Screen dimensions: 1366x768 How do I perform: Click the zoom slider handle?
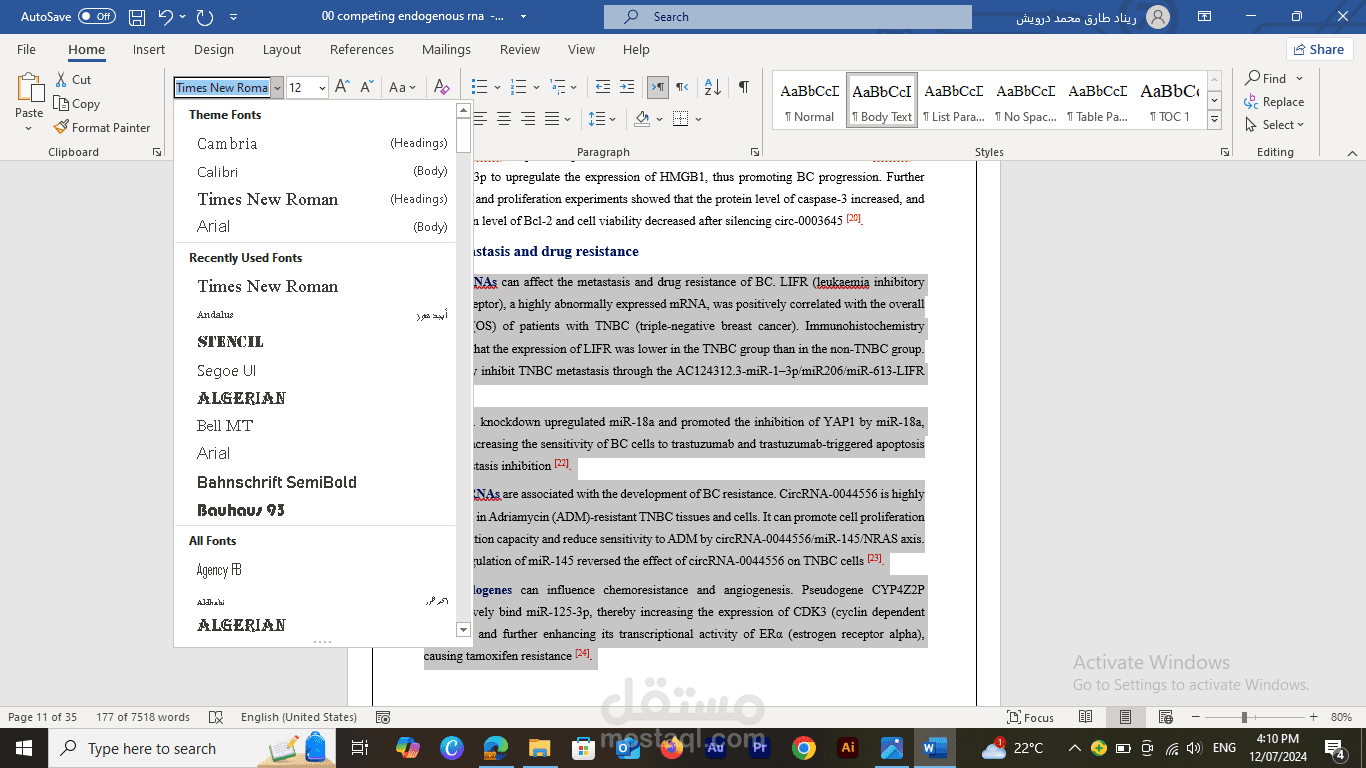[x=1244, y=717]
